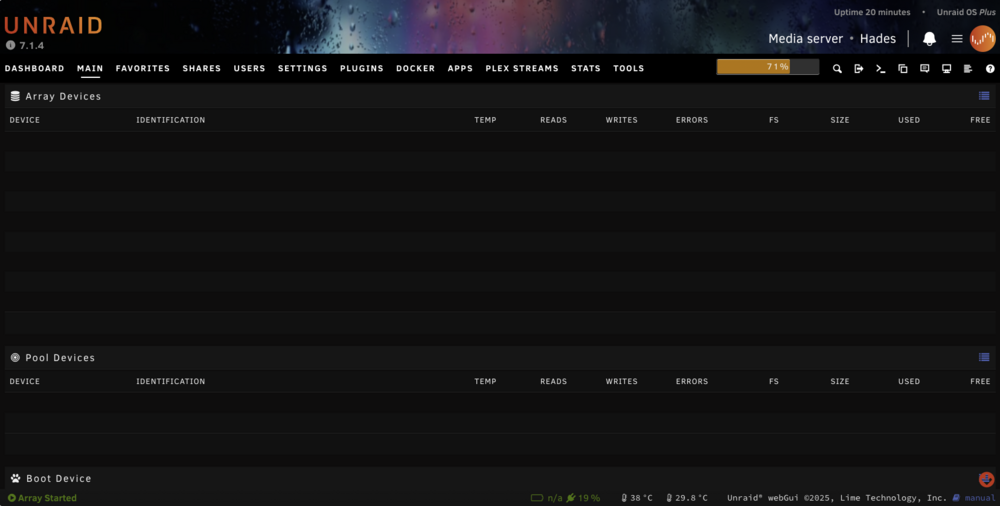The image size is (1000, 506).
Task: Click the version number 7.1.4
Action: click(x=31, y=46)
